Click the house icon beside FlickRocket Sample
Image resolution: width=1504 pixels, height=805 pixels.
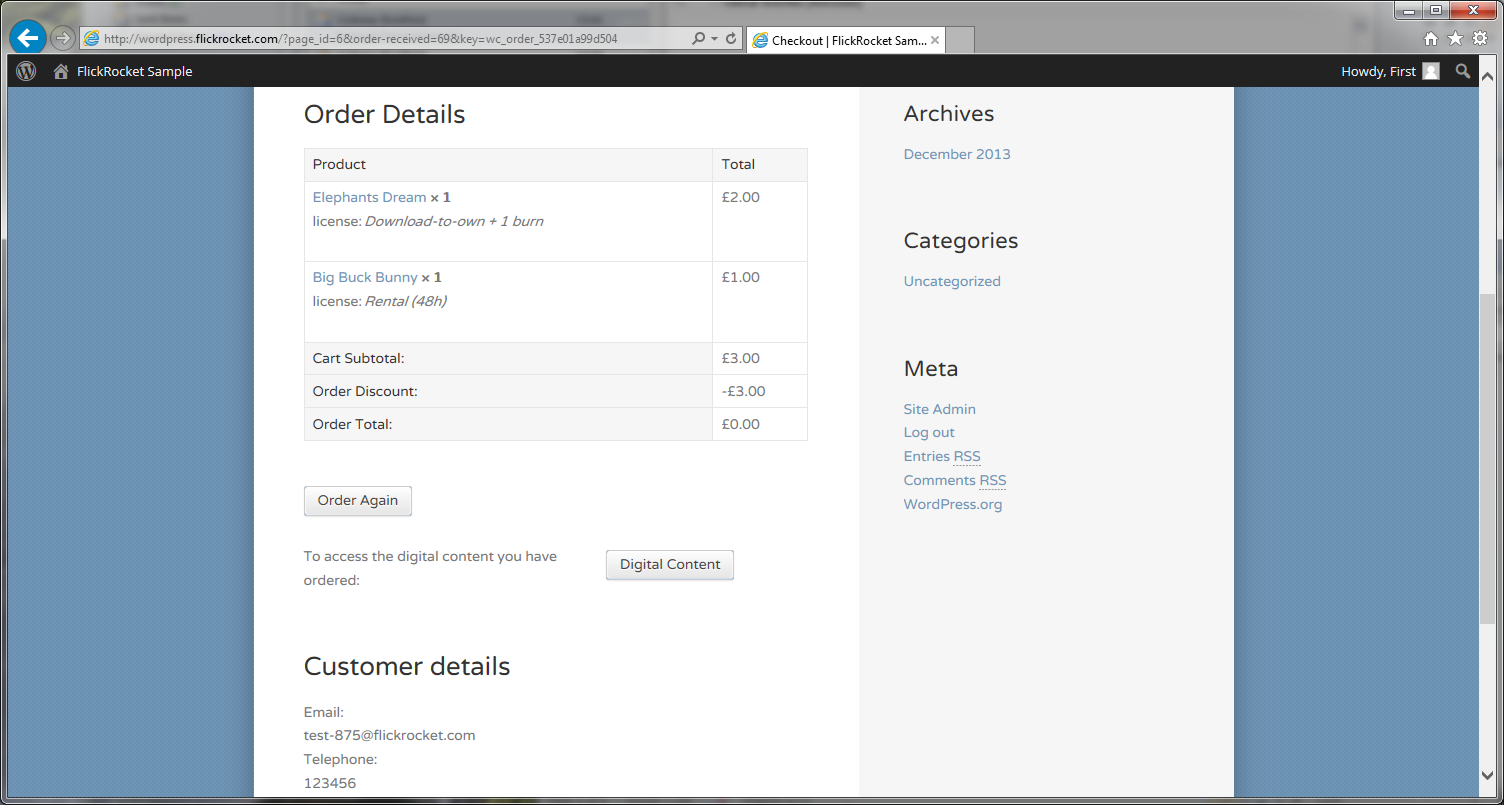click(x=61, y=71)
